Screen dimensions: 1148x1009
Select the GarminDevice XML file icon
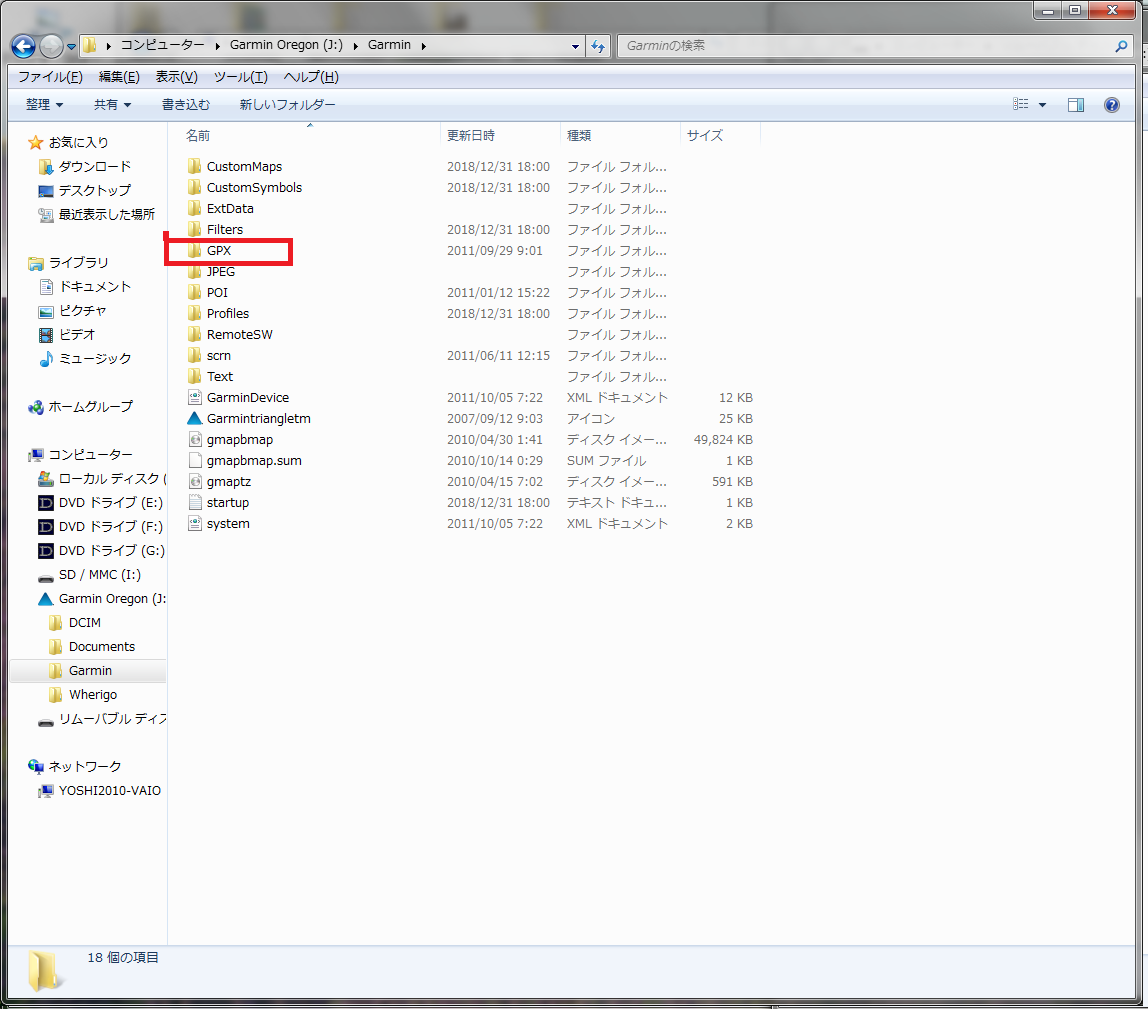click(x=194, y=398)
